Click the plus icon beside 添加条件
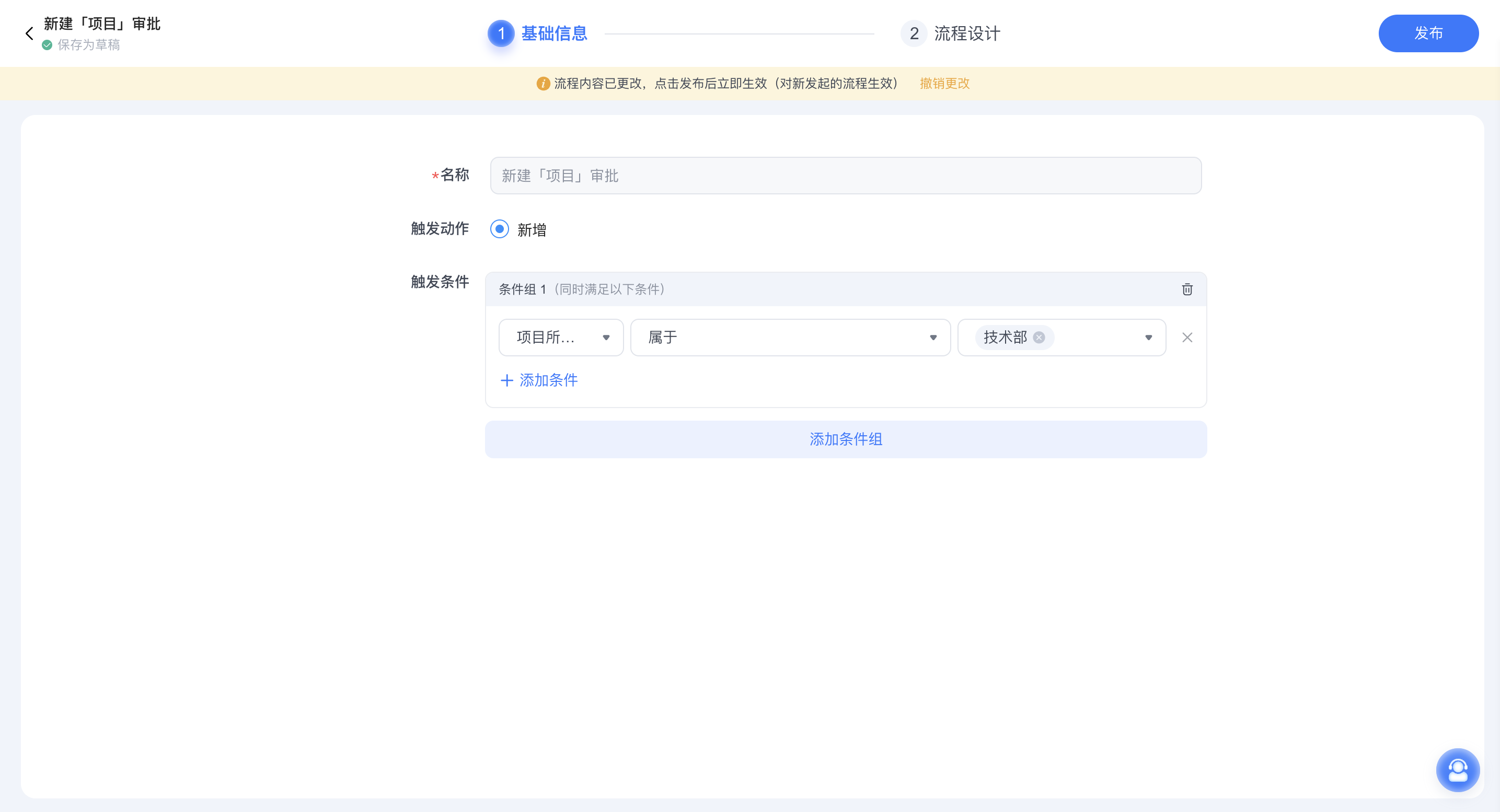 pyautogui.click(x=506, y=380)
